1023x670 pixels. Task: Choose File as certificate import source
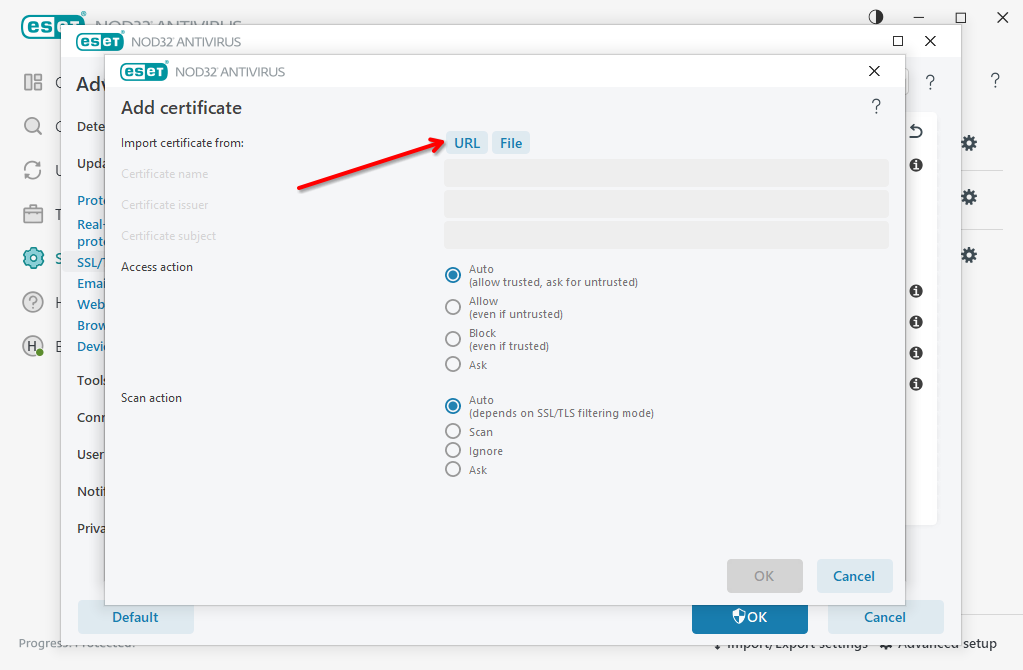511,143
